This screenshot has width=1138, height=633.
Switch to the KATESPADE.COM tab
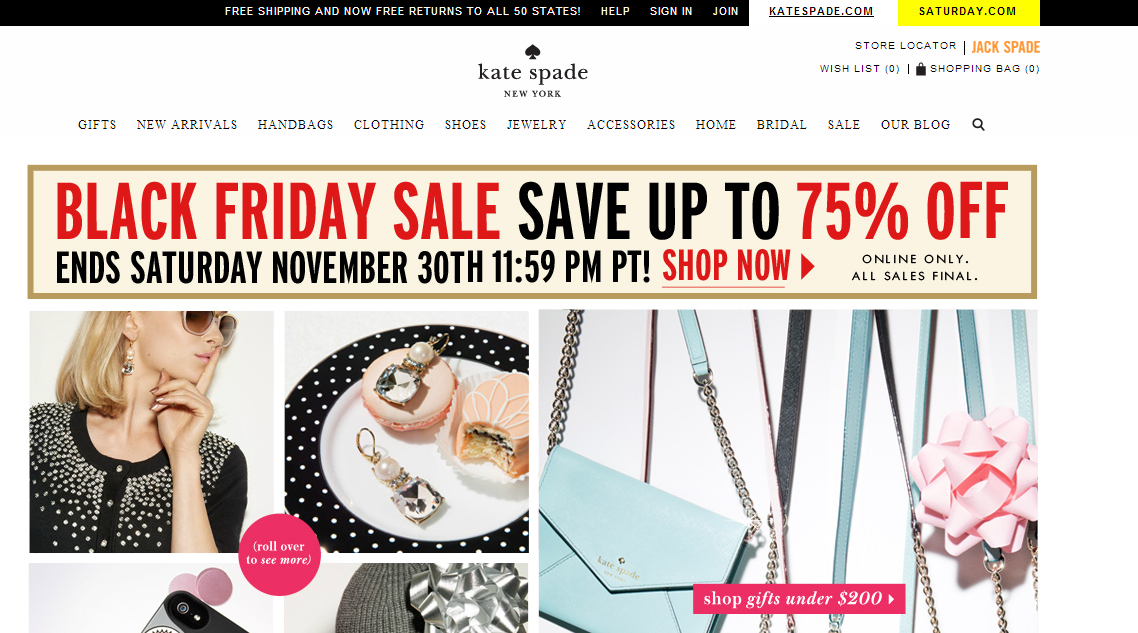pos(822,12)
